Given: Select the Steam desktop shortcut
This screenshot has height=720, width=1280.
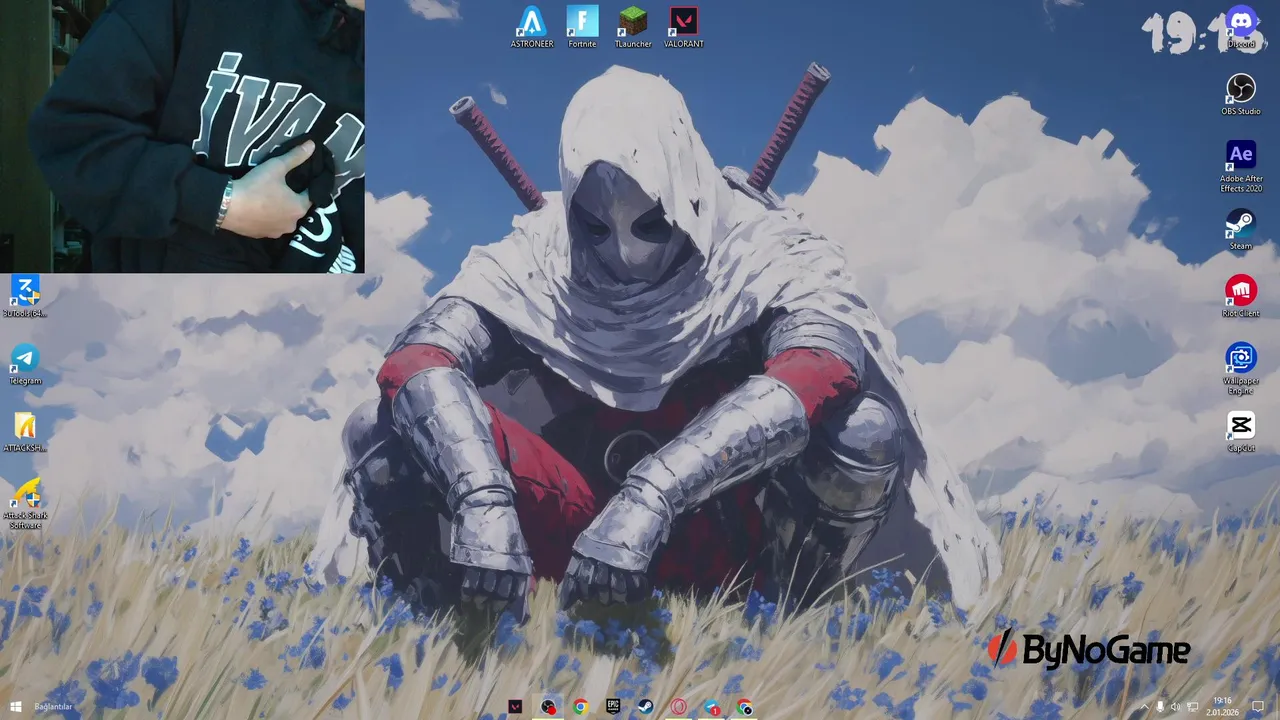Looking at the screenshot, I should tap(1241, 229).
